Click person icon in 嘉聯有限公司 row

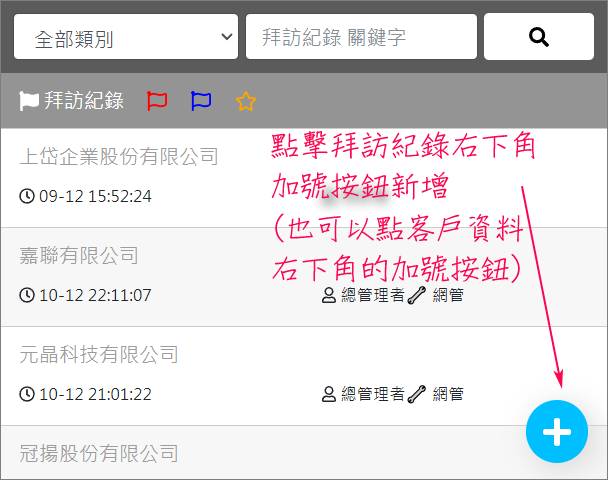[329, 295]
